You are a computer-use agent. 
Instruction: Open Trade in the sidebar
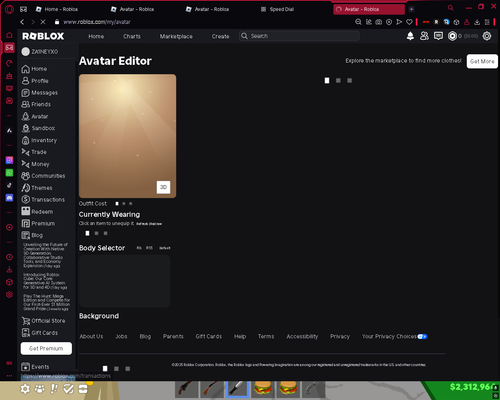pyautogui.click(x=34, y=152)
